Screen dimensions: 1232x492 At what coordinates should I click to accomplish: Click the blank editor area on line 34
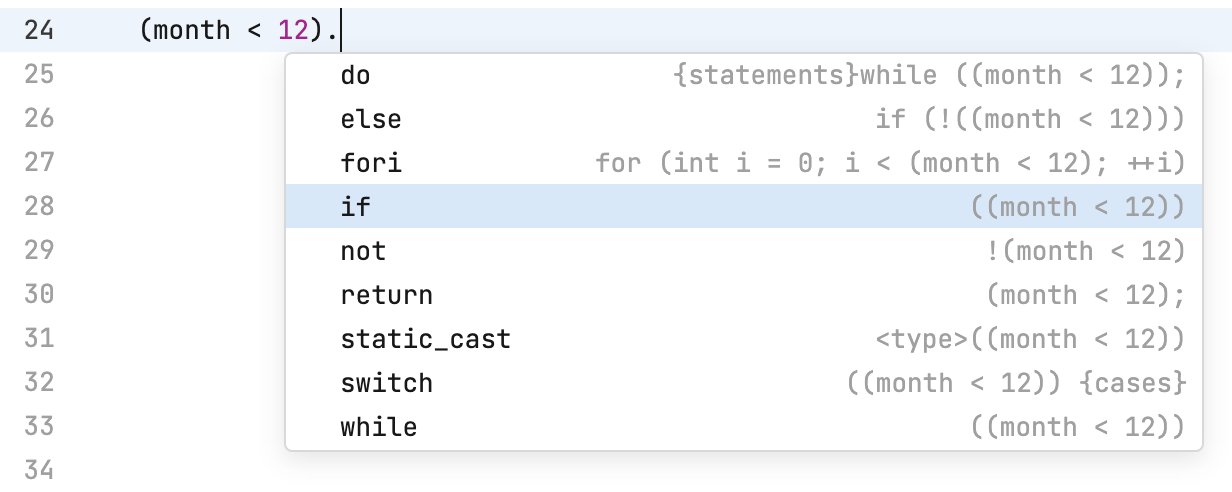click(x=700, y=472)
